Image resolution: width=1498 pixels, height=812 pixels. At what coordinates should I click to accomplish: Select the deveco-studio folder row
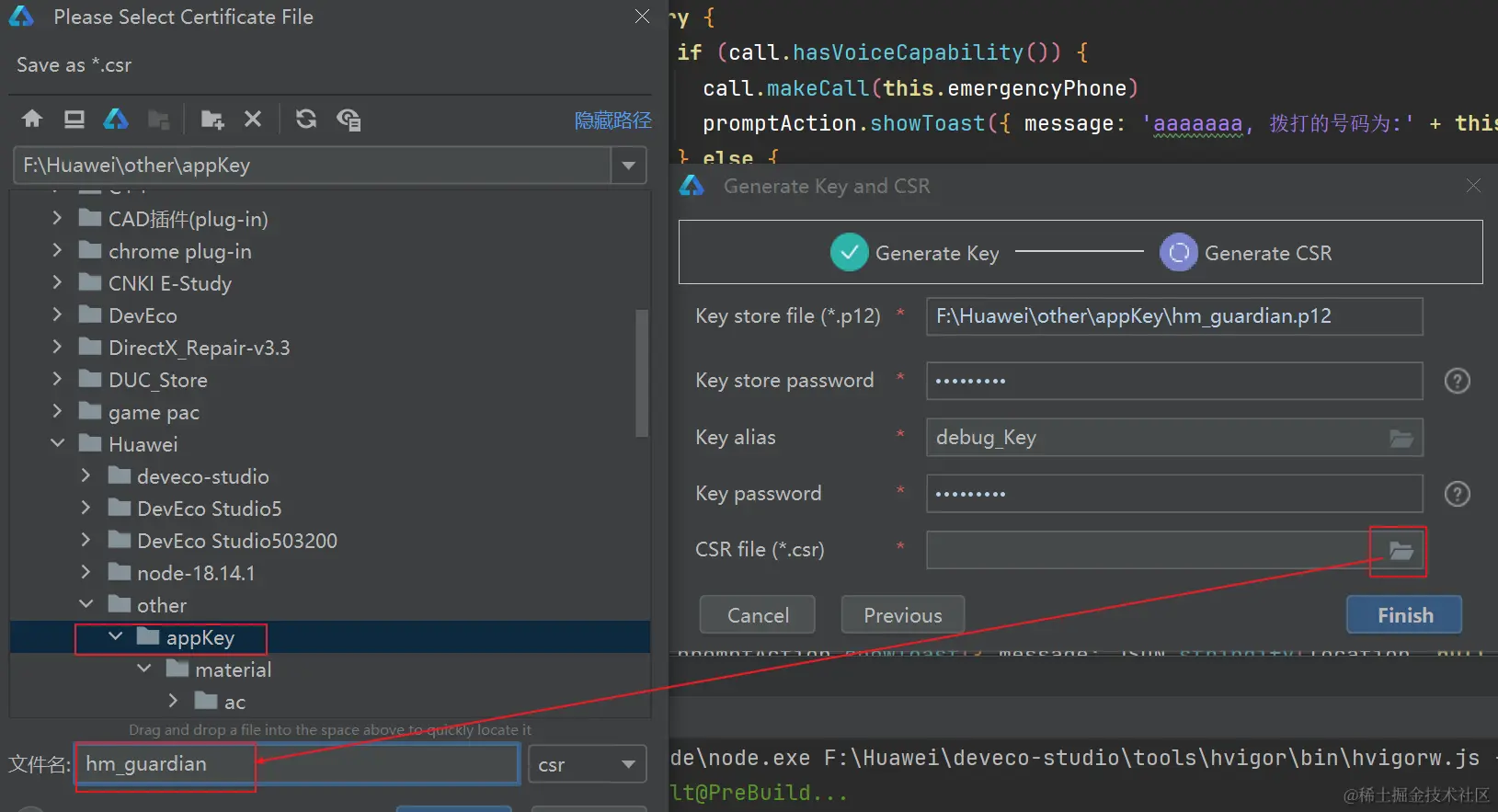[x=330, y=476]
